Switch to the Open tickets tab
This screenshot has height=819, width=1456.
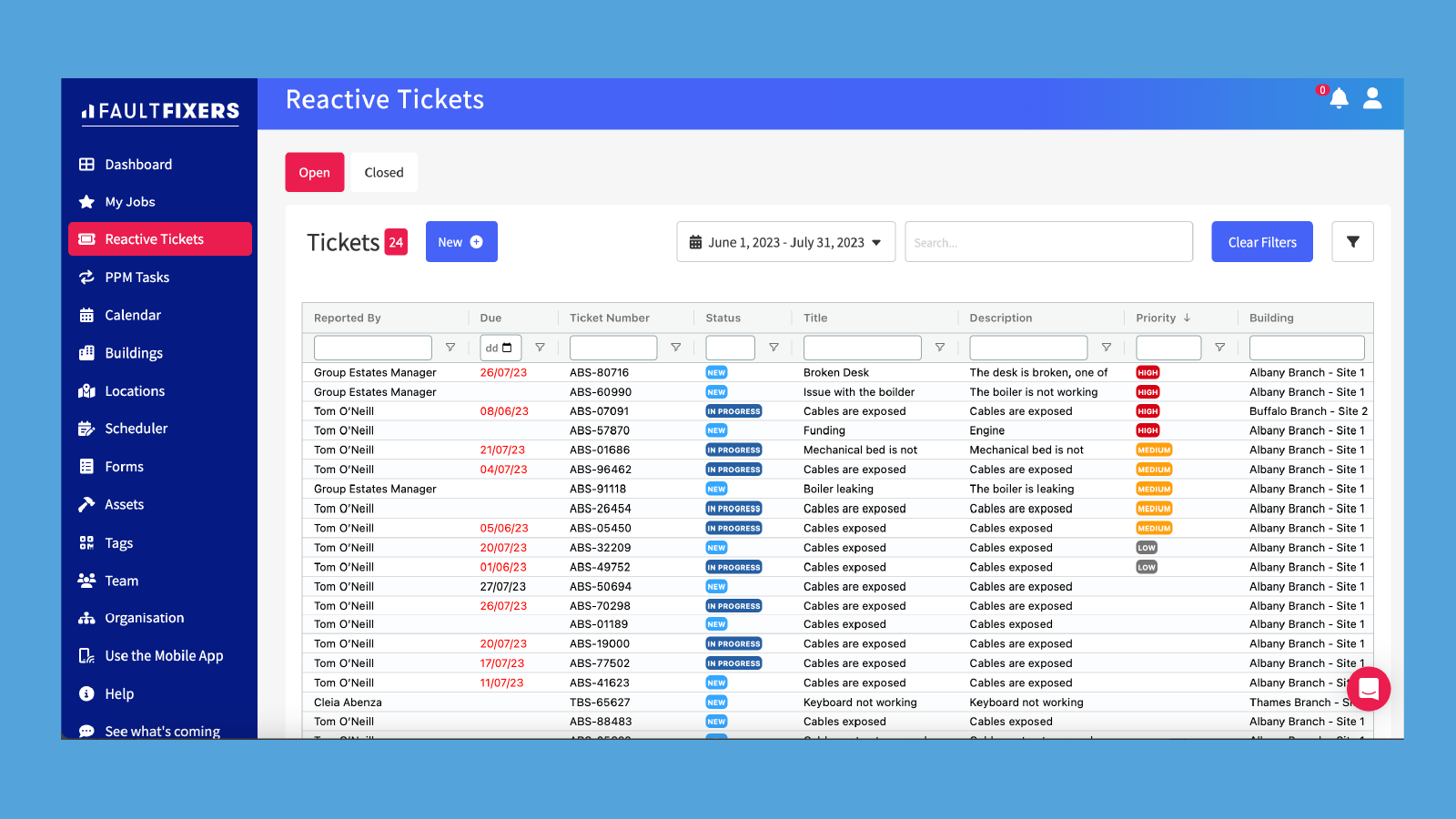pyautogui.click(x=314, y=172)
